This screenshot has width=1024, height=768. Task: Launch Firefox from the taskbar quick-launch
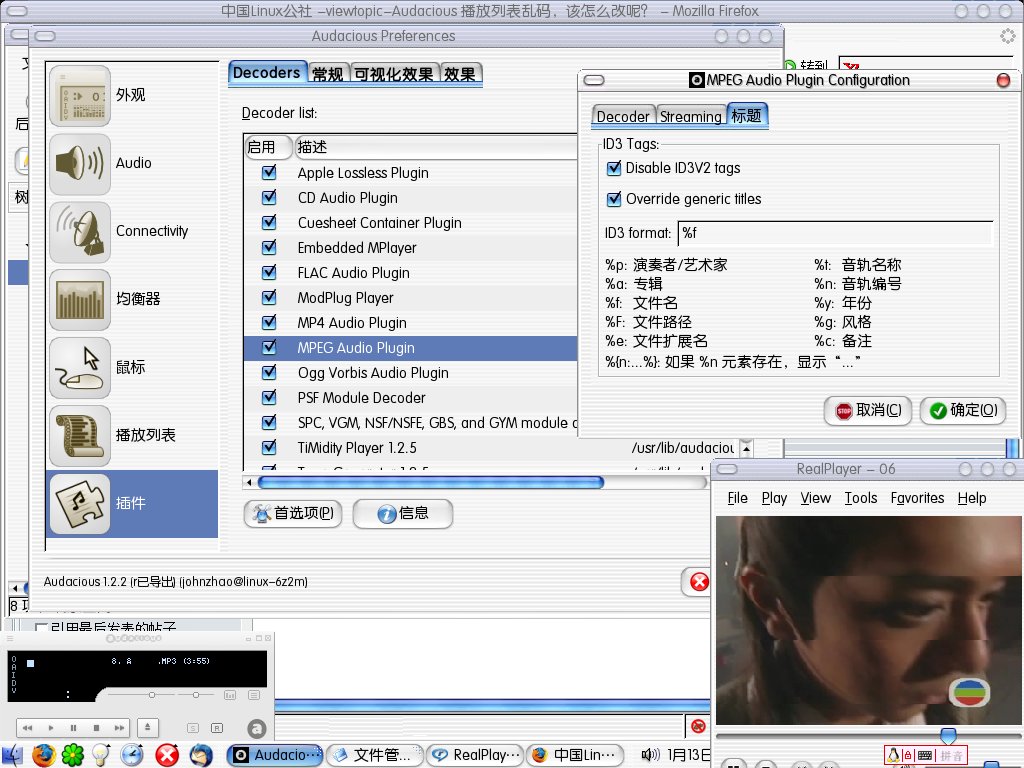(x=44, y=755)
